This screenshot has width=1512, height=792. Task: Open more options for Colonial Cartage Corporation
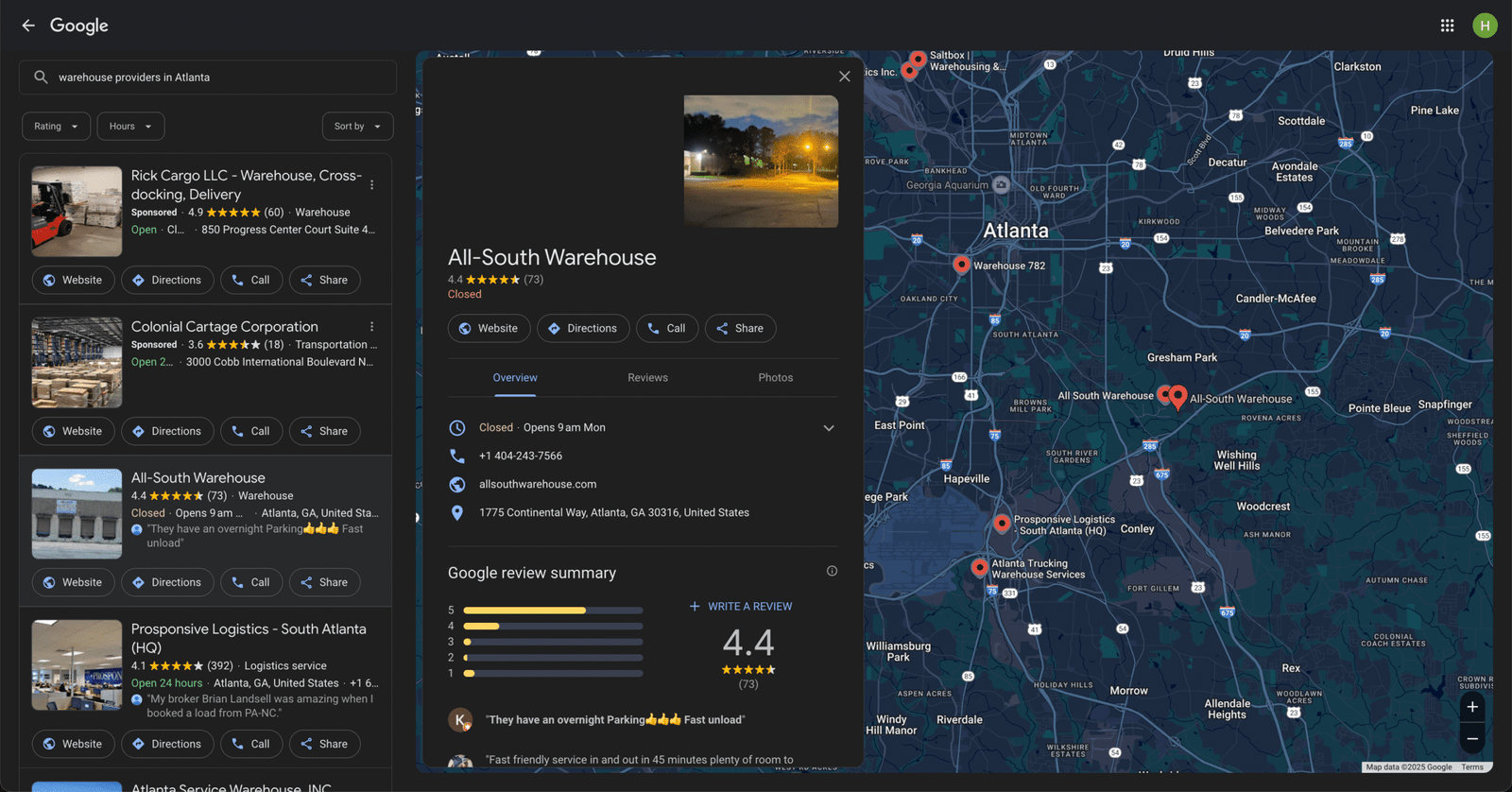click(x=371, y=327)
